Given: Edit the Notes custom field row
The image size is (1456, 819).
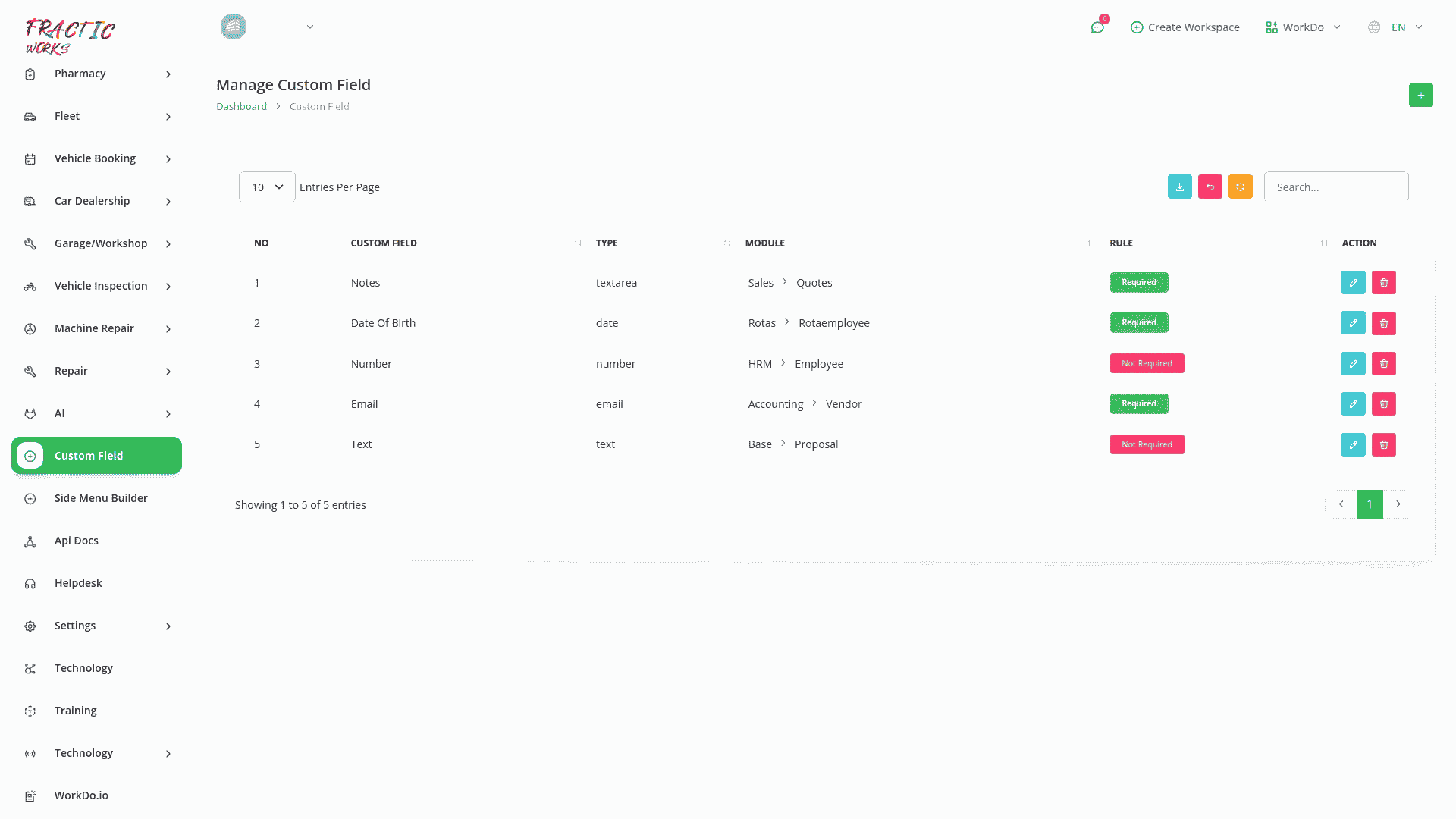Looking at the screenshot, I should pyautogui.click(x=1352, y=283).
